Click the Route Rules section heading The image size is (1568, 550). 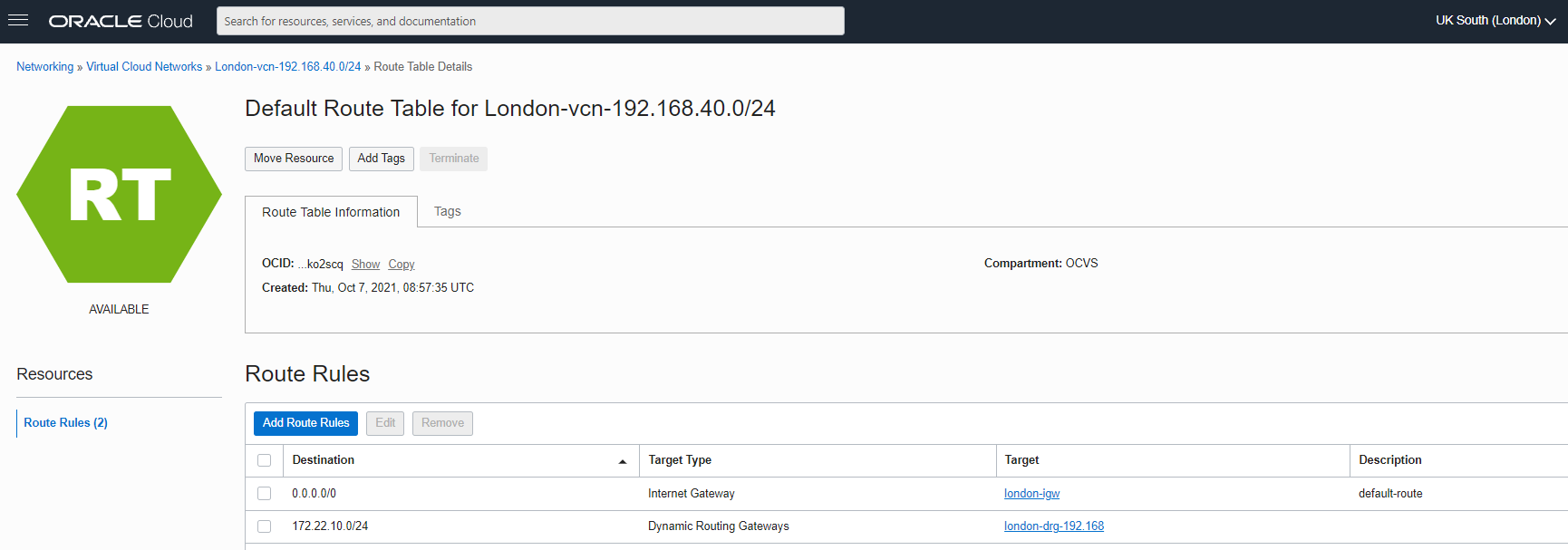click(307, 374)
